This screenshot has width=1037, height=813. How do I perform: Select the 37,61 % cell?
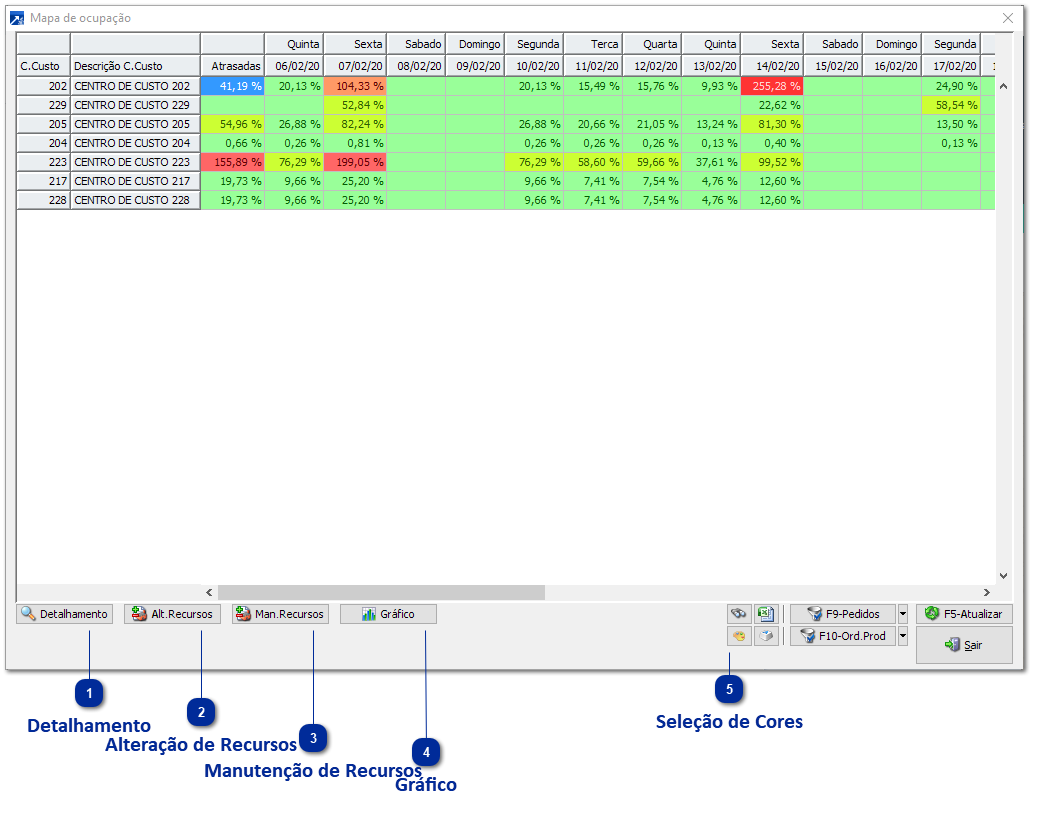[x=712, y=162]
